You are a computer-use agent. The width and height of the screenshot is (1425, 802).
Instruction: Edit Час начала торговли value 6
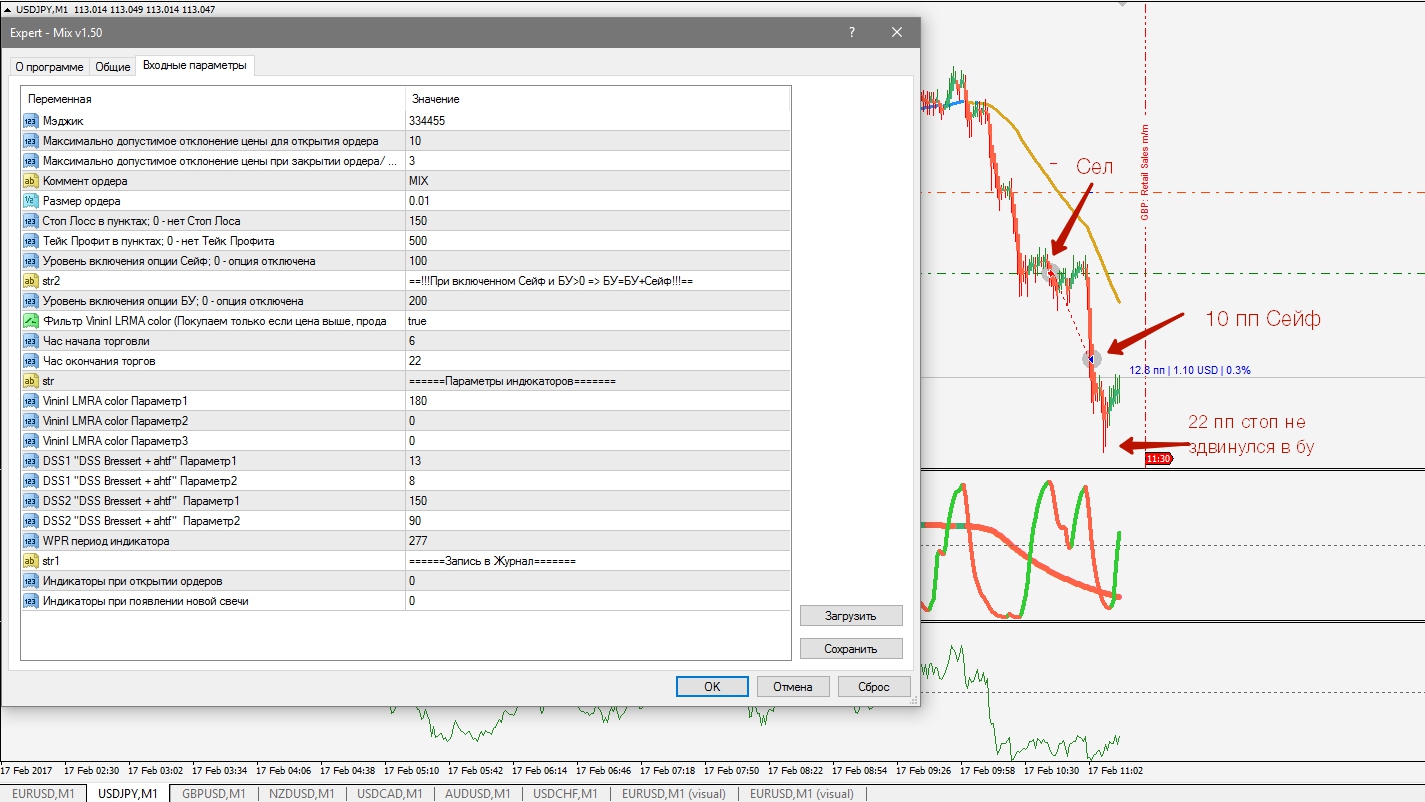click(x=598, y=341)
